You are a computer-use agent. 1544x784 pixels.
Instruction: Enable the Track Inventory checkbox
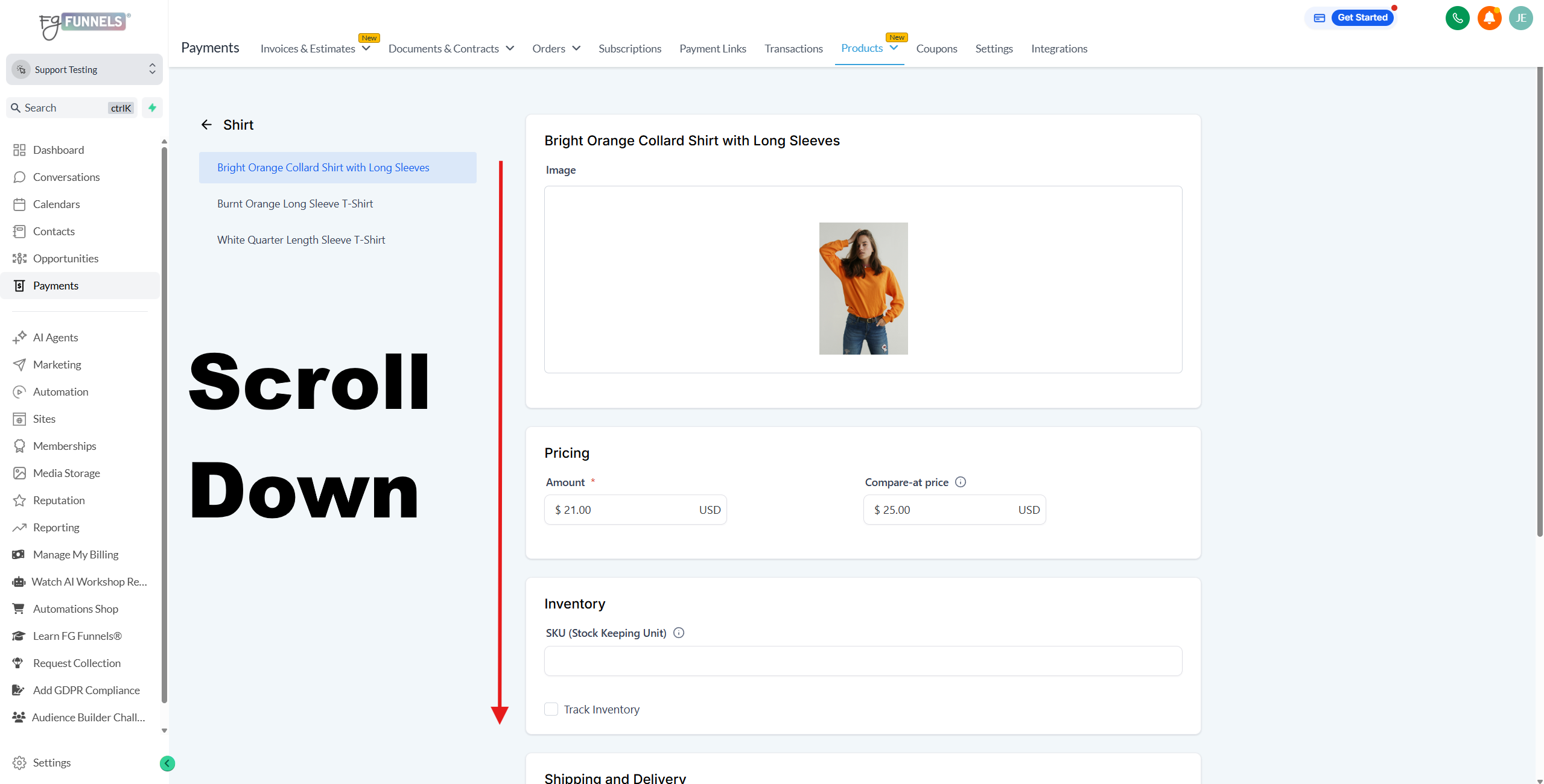551,709
